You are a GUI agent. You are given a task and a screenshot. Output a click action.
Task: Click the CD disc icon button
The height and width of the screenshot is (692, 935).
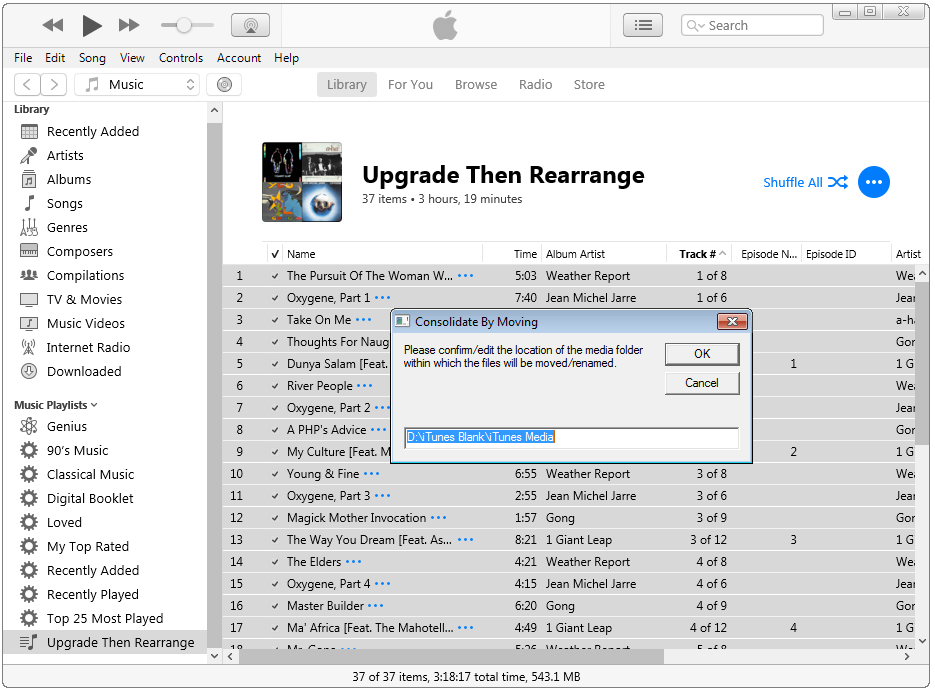224,85
